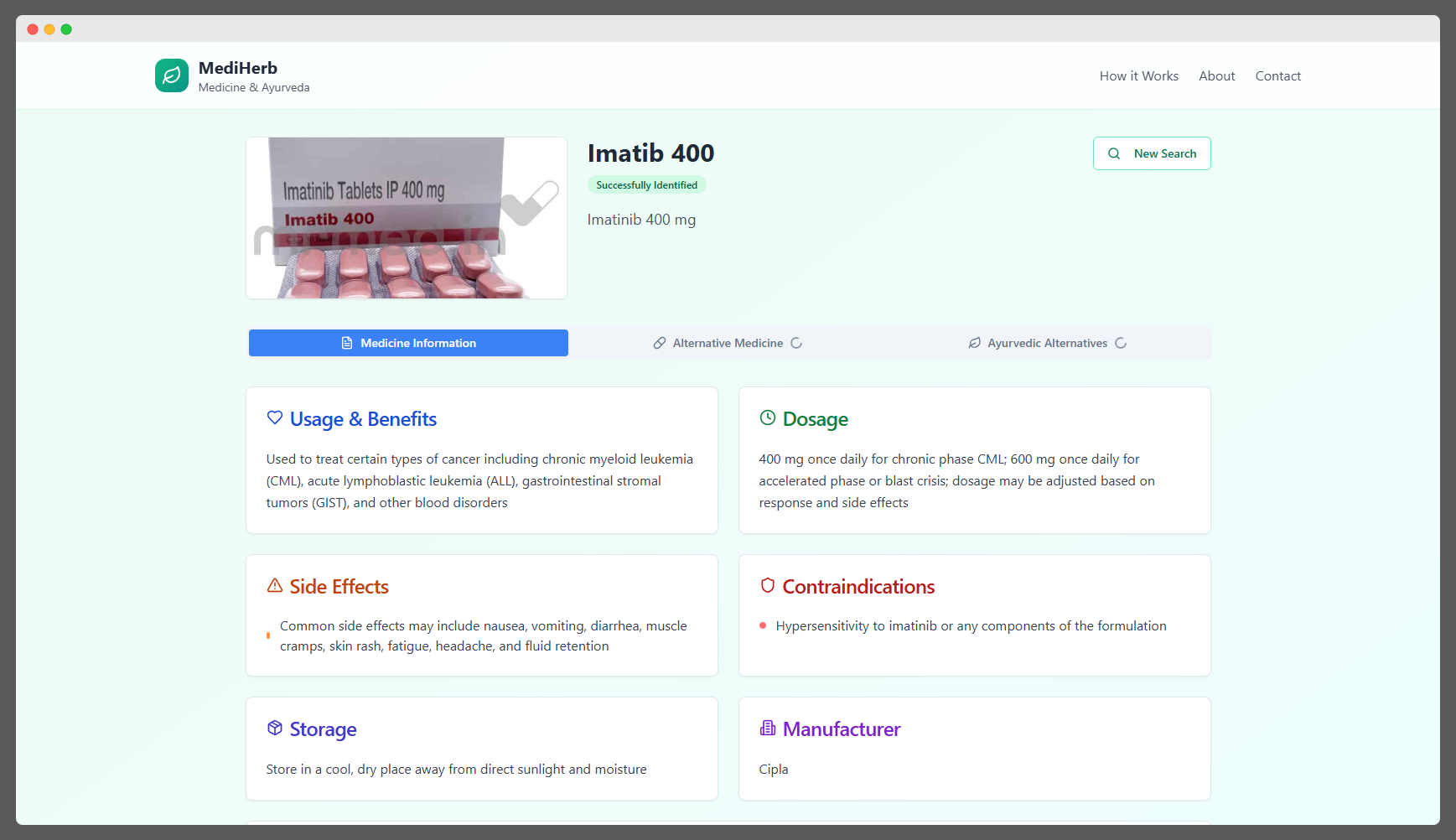Image resolution: width=1456 pixels, height=840 pixels.
Task: Click the Storage heading
Action: pyautogui.click(x=324, y=729)
